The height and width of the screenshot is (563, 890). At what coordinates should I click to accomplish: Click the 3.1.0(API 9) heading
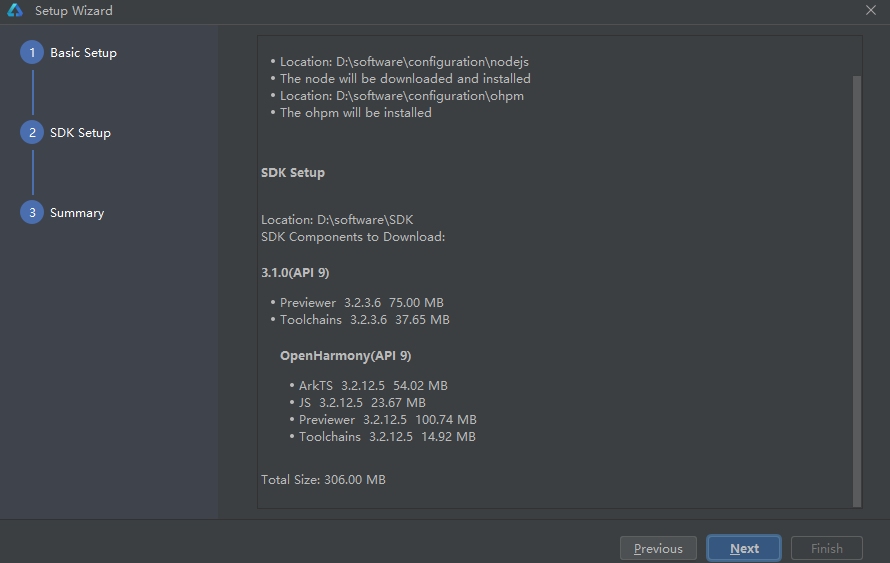coord(295,272)
